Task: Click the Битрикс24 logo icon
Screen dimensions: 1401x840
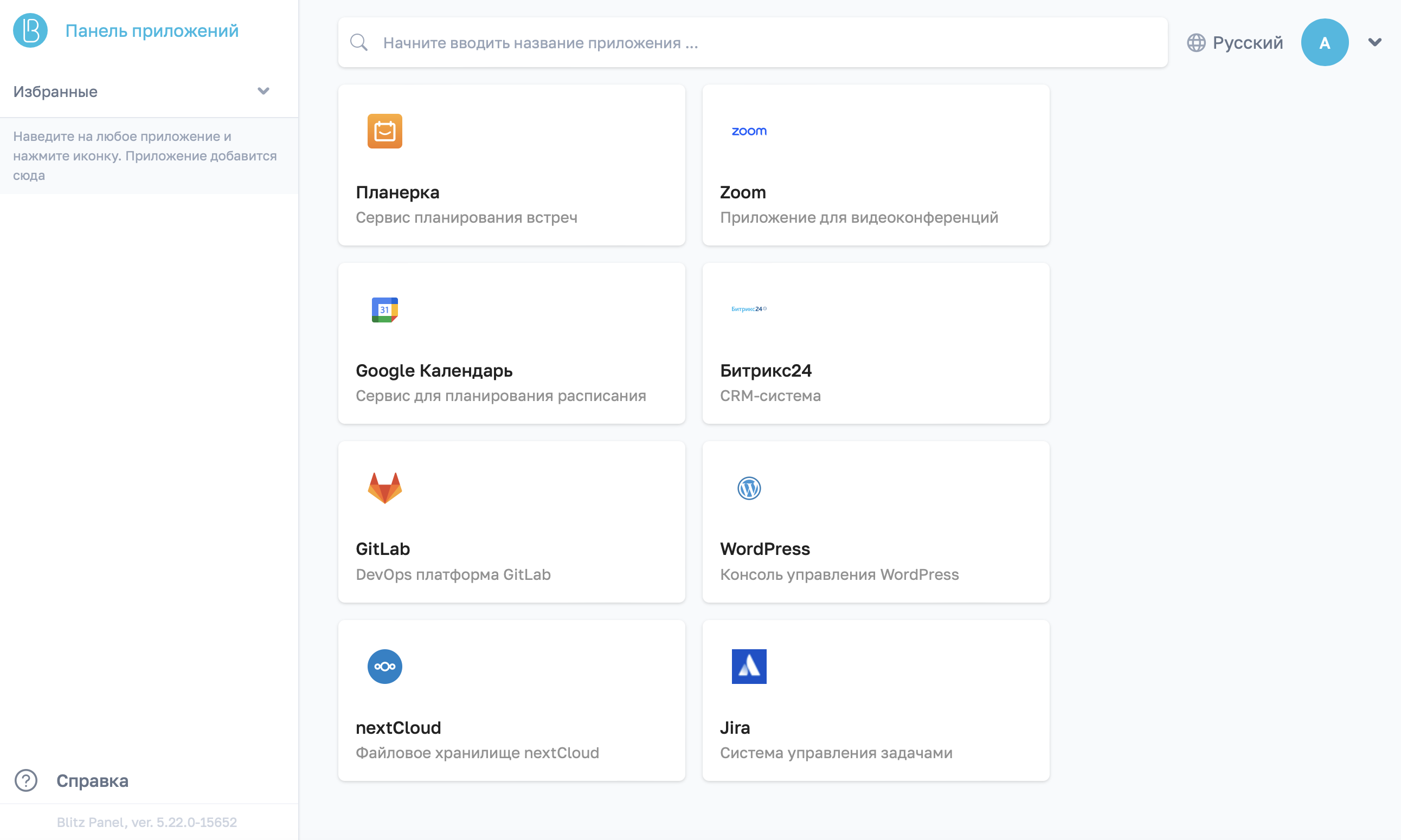Action: pyautogui.click(x=749, y=309)
